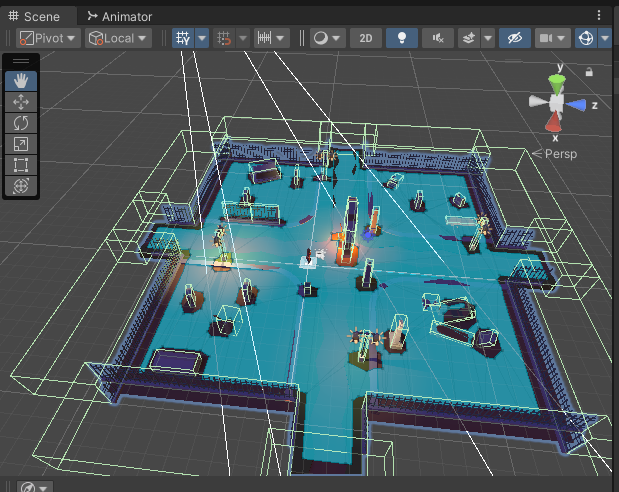
Task: Expand grid snapping settings arrow
Action: point(243,38)
